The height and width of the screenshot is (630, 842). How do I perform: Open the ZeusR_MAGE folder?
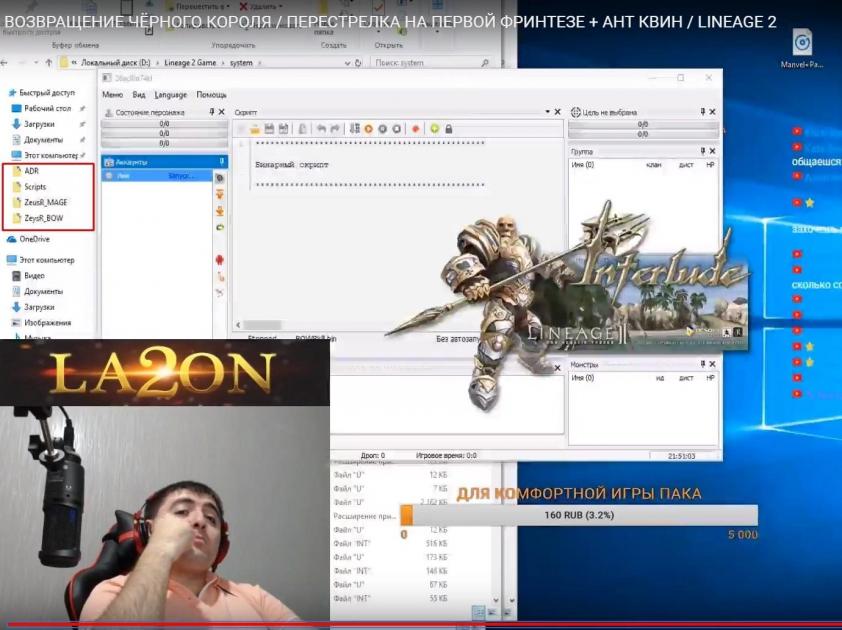pyautogui.click(x=46, y=202)
